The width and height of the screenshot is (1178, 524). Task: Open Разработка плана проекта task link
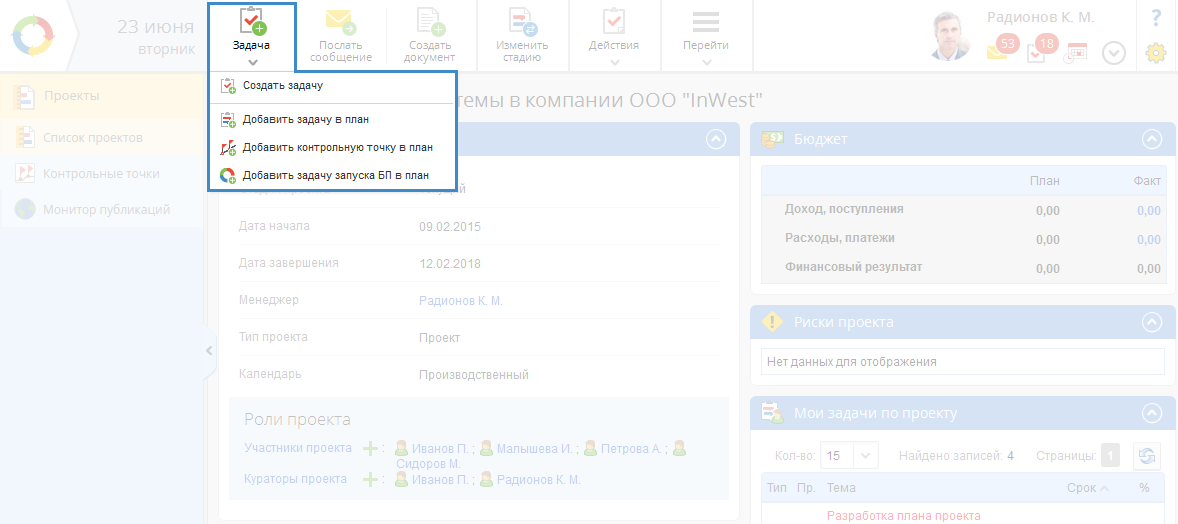[x=903, y=516]
